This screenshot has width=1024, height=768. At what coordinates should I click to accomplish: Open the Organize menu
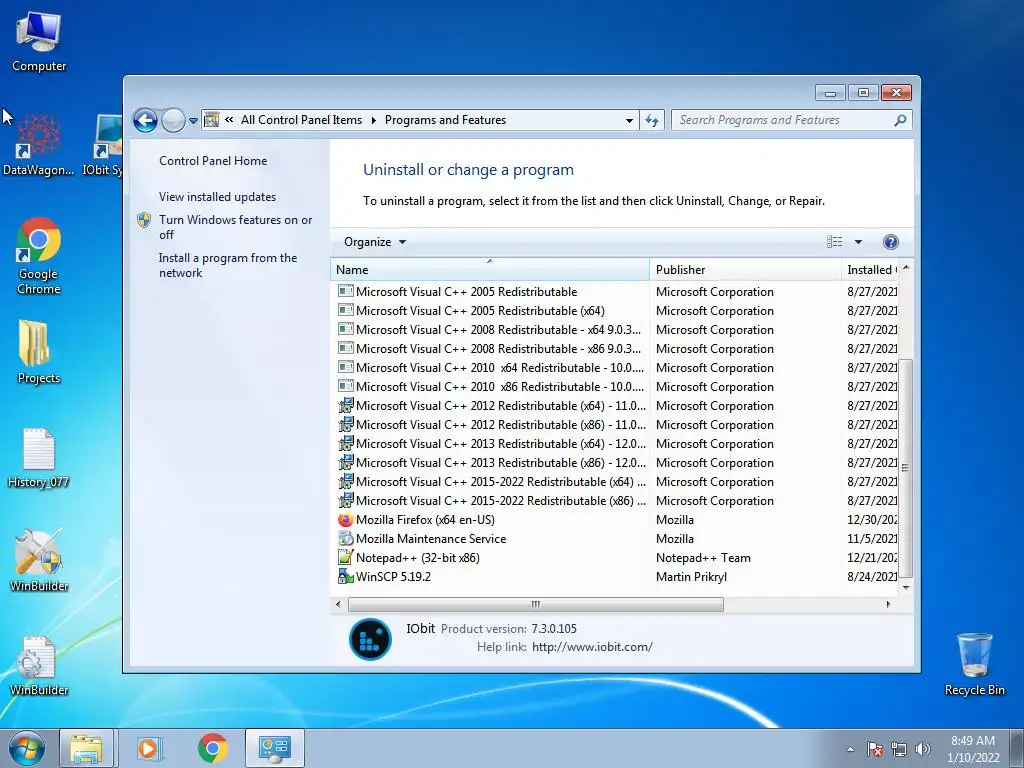pos(375,242)
